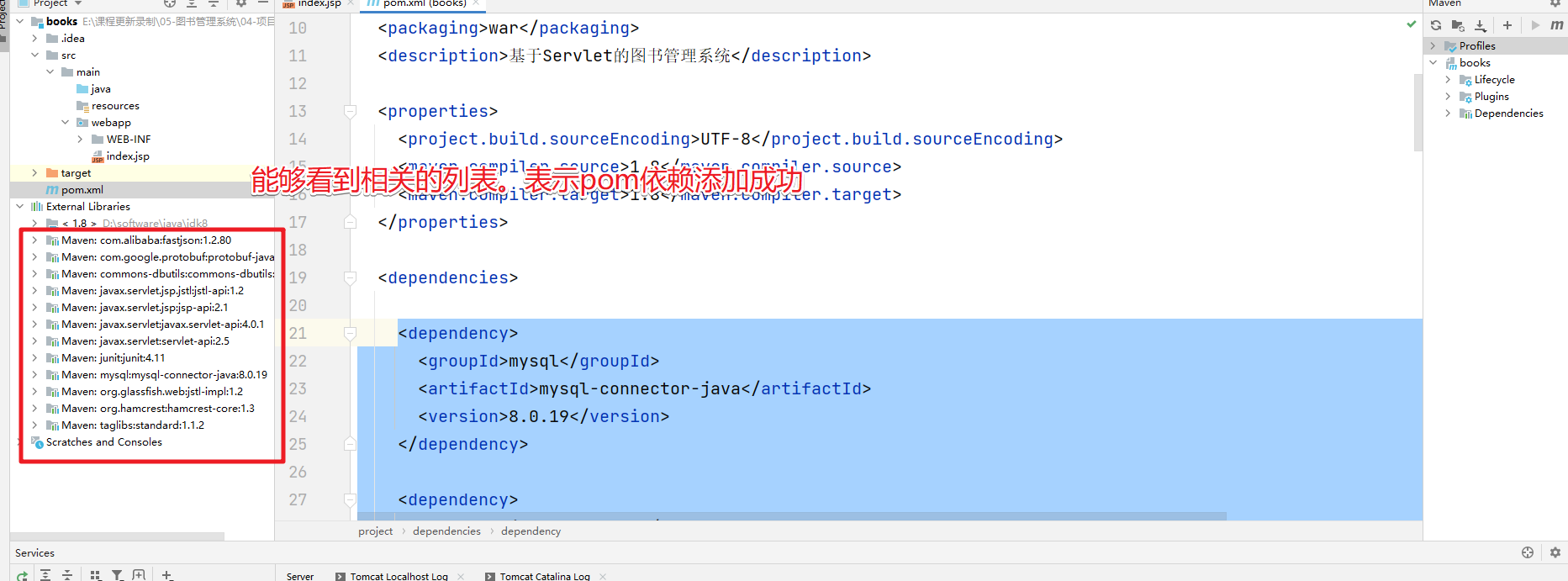
Task: Open the Tomcat Localhost Log tab
Action: (399, 576)
